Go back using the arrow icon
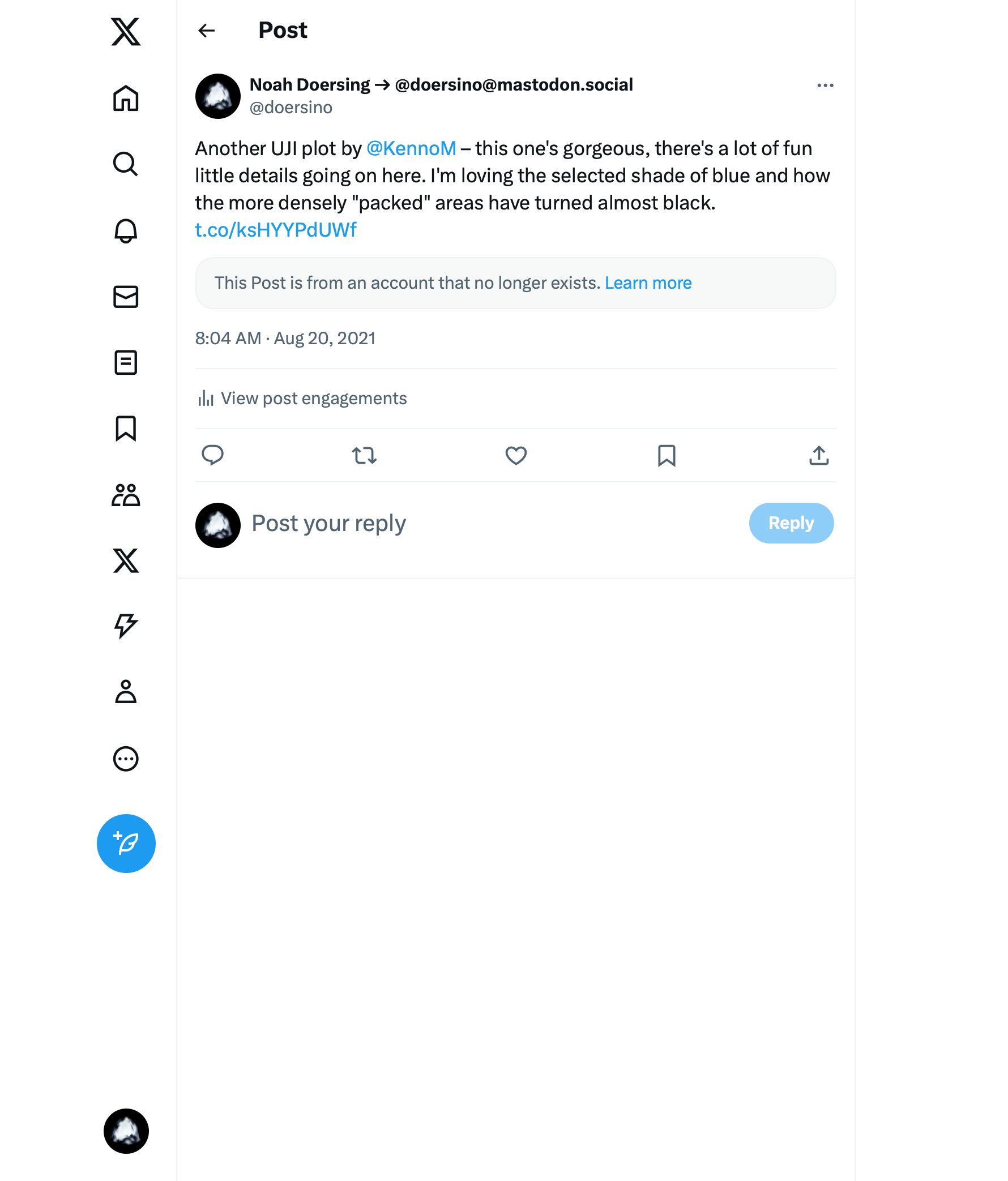The width and height of the screenshot is (1008, 1181). [206, 31]
